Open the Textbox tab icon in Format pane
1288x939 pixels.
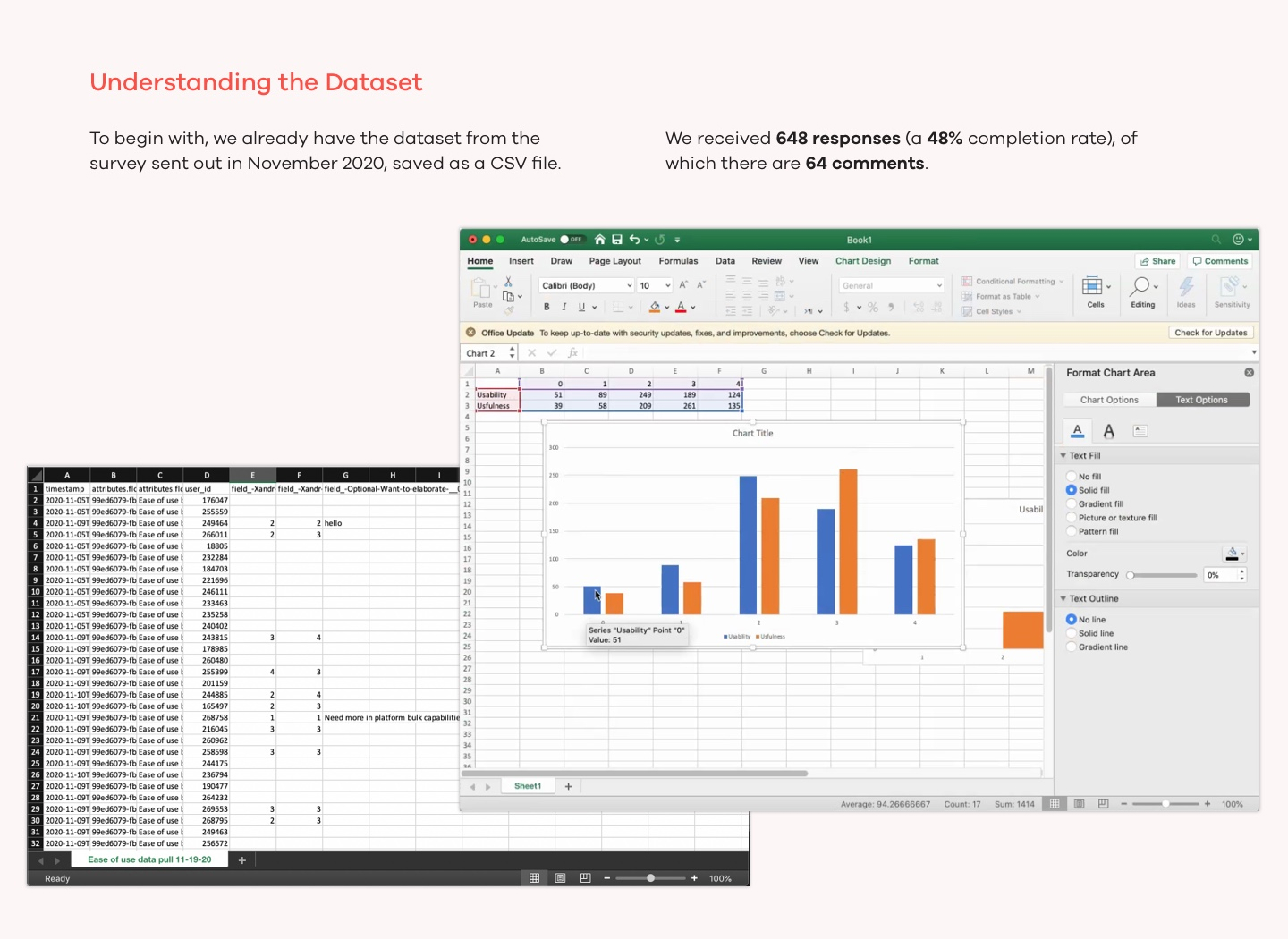[1140, 431]
